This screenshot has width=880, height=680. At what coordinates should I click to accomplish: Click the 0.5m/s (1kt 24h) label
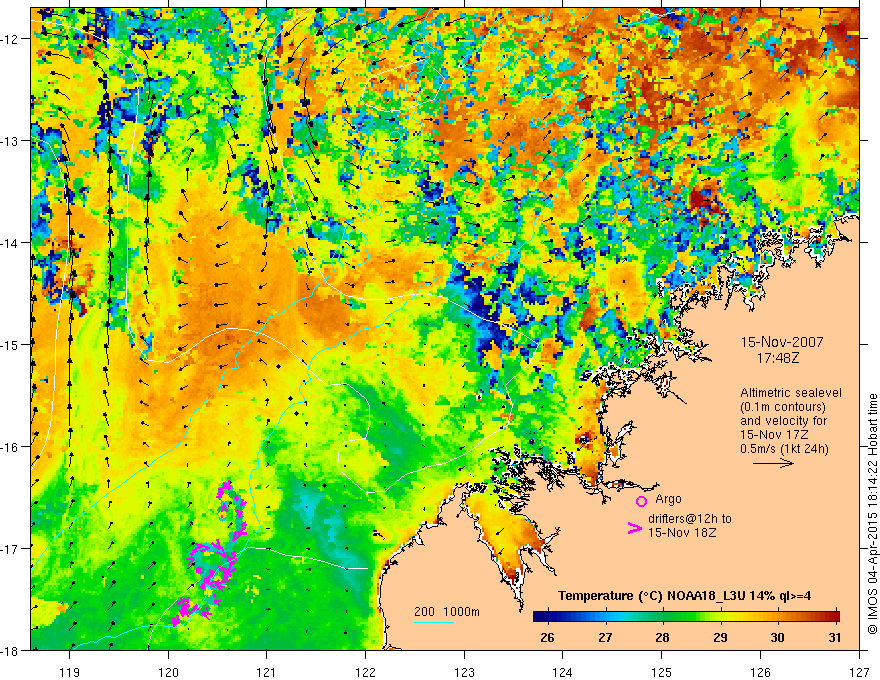(x=785, y=449)
